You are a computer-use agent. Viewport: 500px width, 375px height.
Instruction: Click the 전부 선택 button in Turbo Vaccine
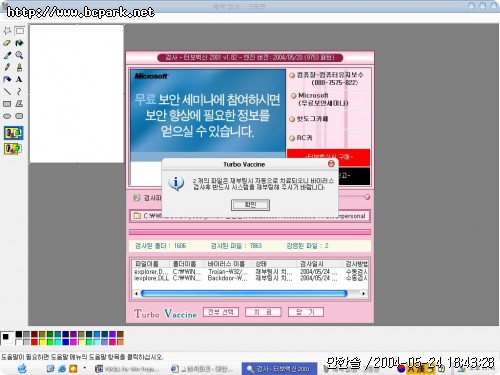point(221,312)
